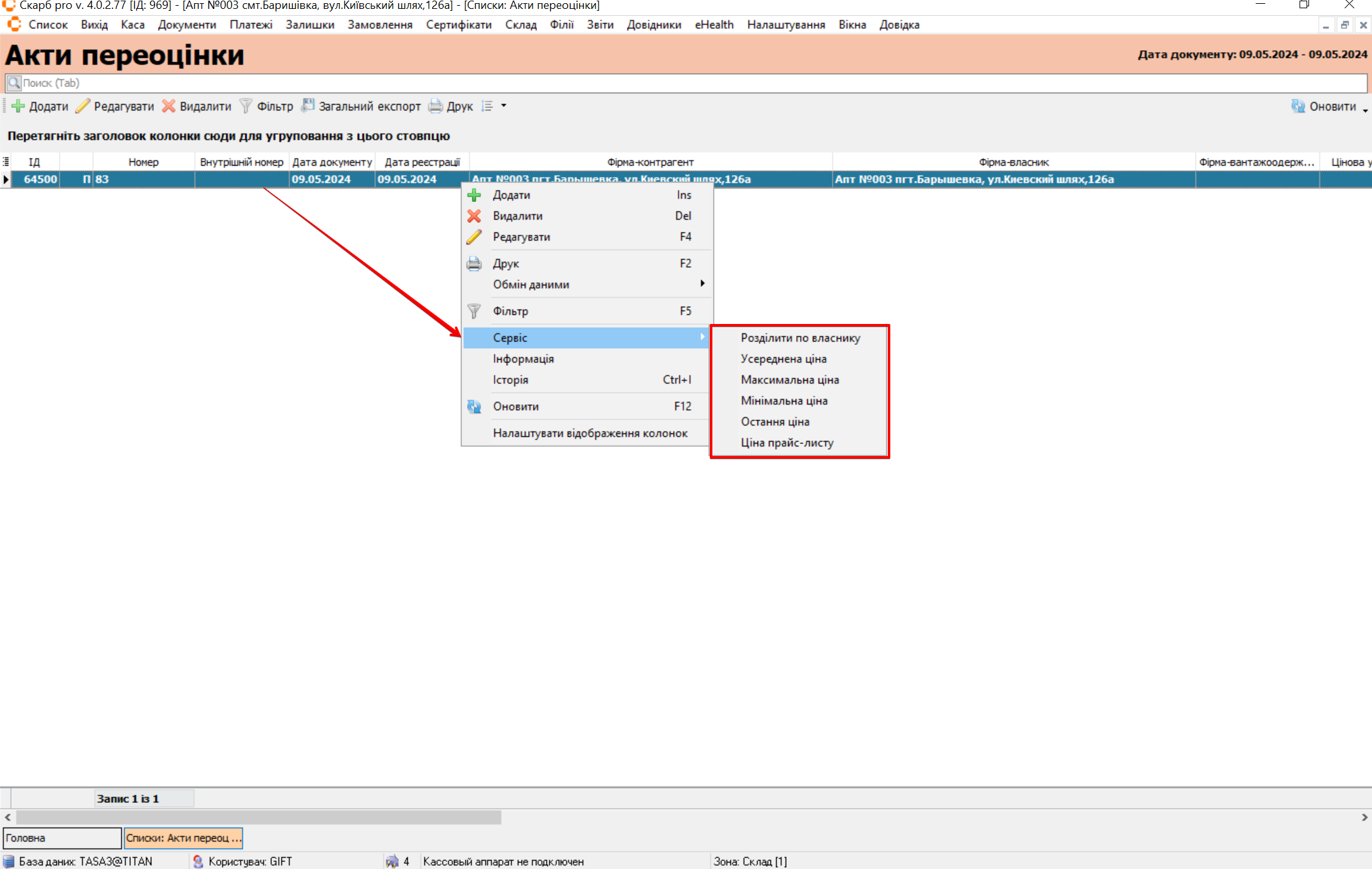Click the Загальний експорт icon
The image size is (1372, 869).
(308, 105)
